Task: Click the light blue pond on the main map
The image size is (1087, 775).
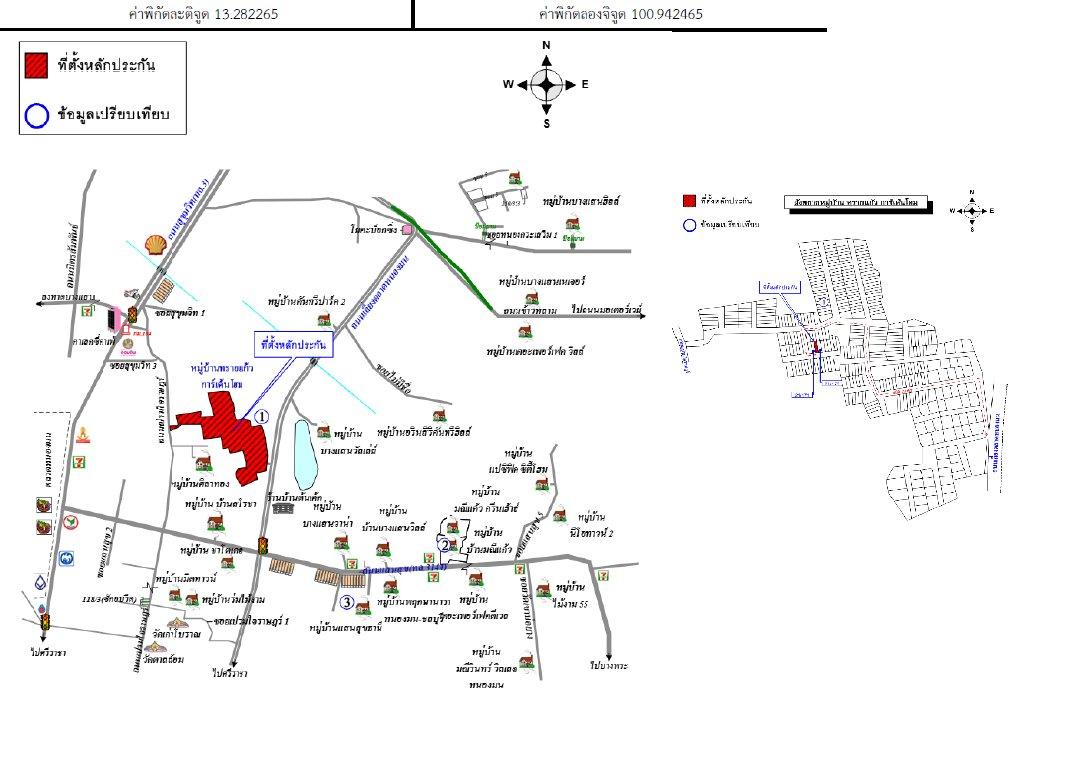Action: coord(305,455)
